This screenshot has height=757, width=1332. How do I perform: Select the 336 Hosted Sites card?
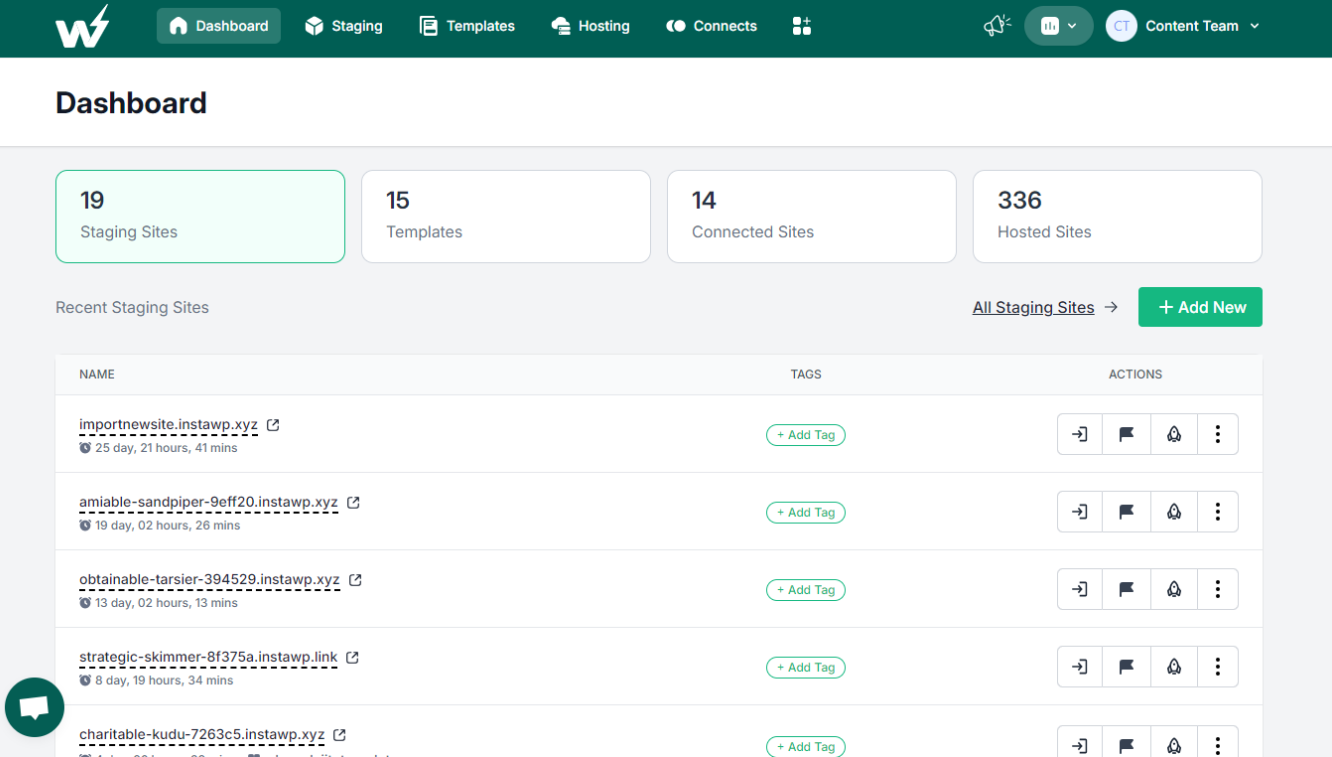pyautogui.click(x=1117, y=216)
